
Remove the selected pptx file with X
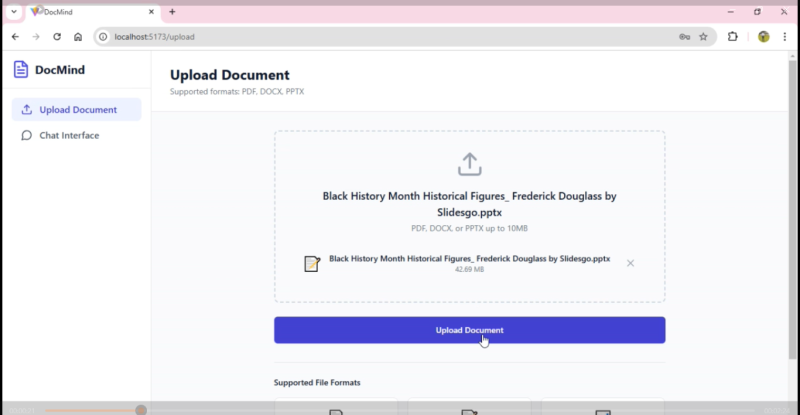pyautogui.click(x=630, y=263)
